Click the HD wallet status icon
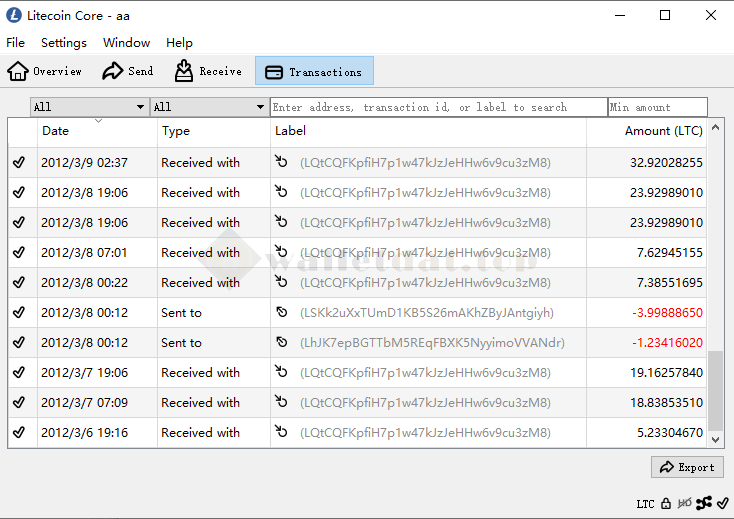Viewport: 734px width, 519px height. (x=684, y=503)
